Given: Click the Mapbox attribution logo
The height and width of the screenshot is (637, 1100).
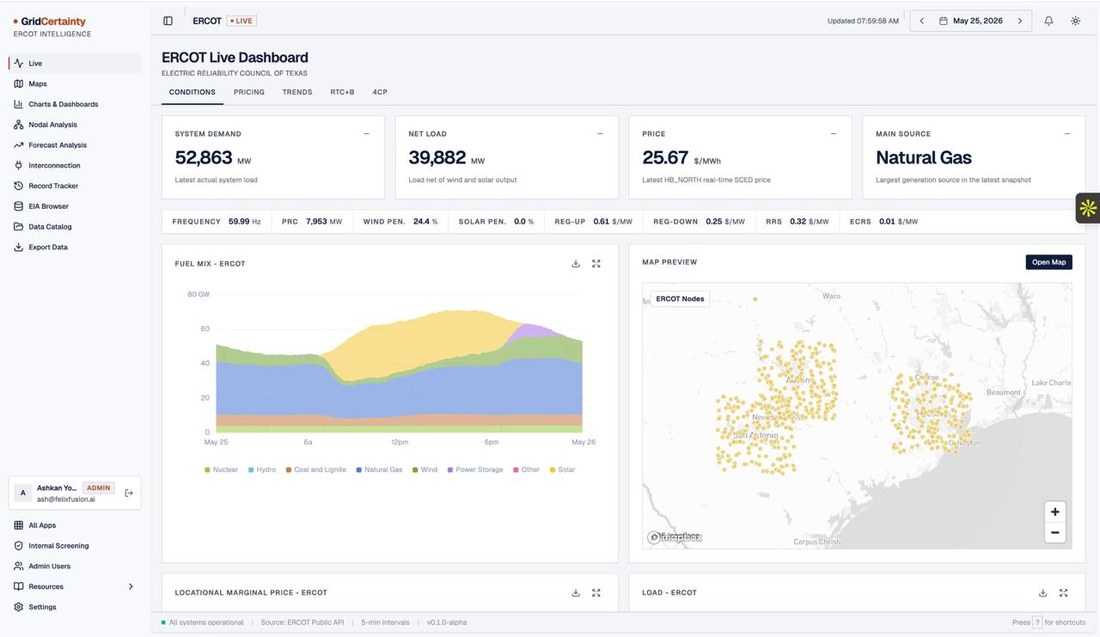Looking at the screenshot, I should click(x=673, y=537).
